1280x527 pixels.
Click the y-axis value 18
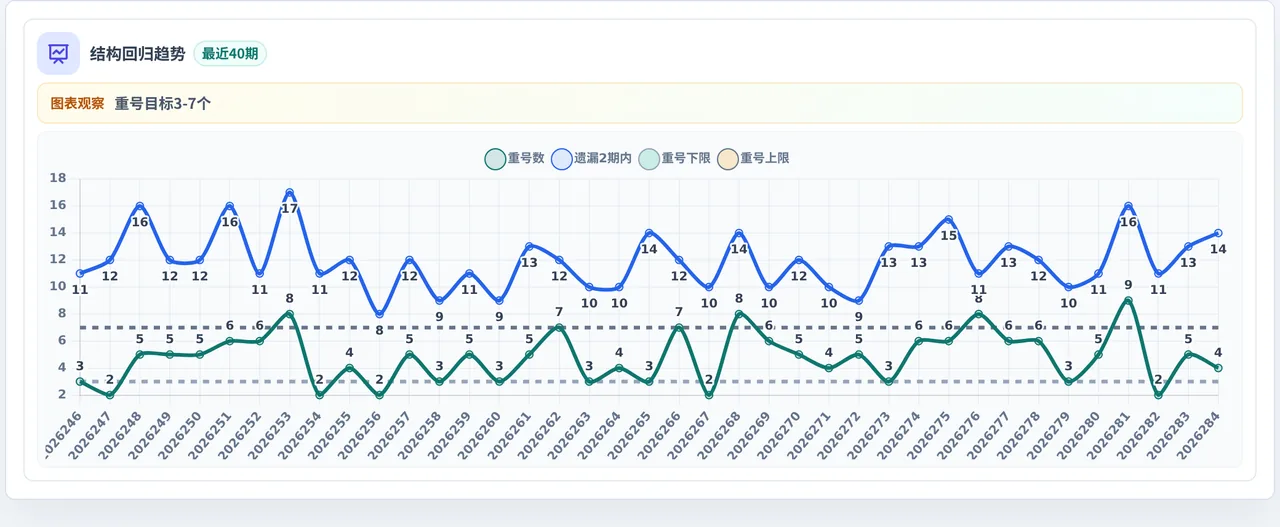point(58,179)
